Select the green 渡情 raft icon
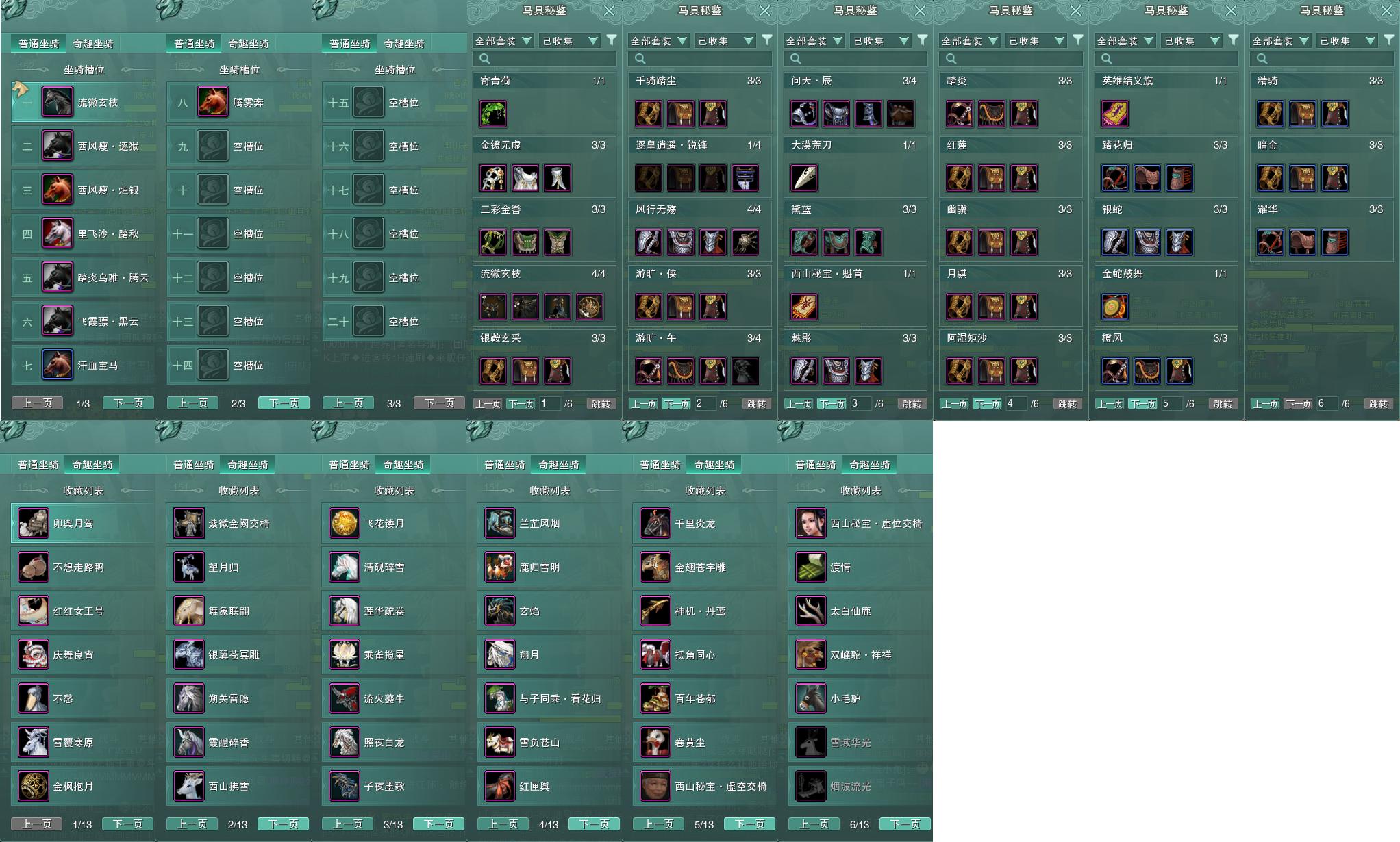This screenshot has width=1400, height=842. point(810,567)
